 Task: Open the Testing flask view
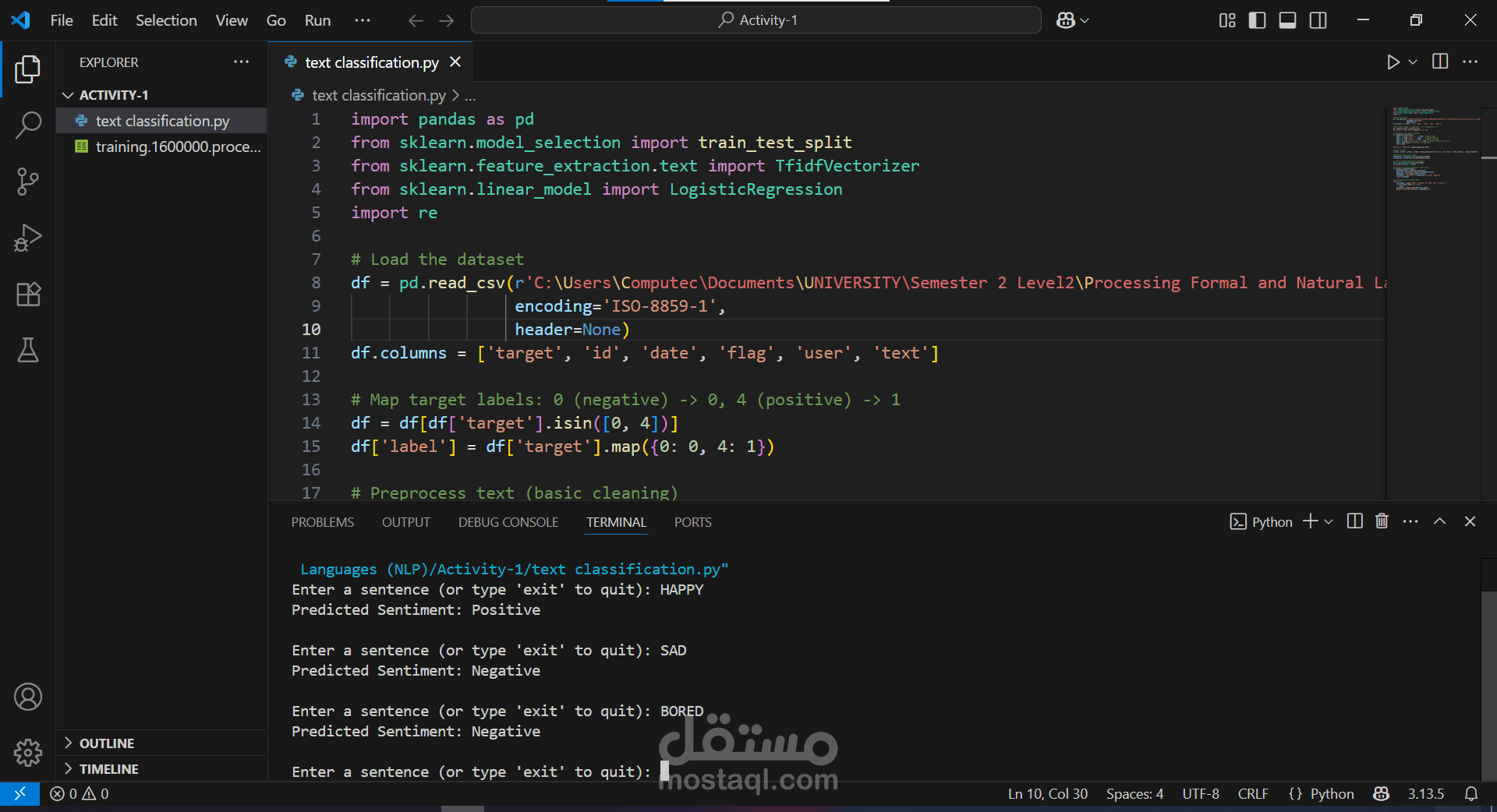pos(28,350)
